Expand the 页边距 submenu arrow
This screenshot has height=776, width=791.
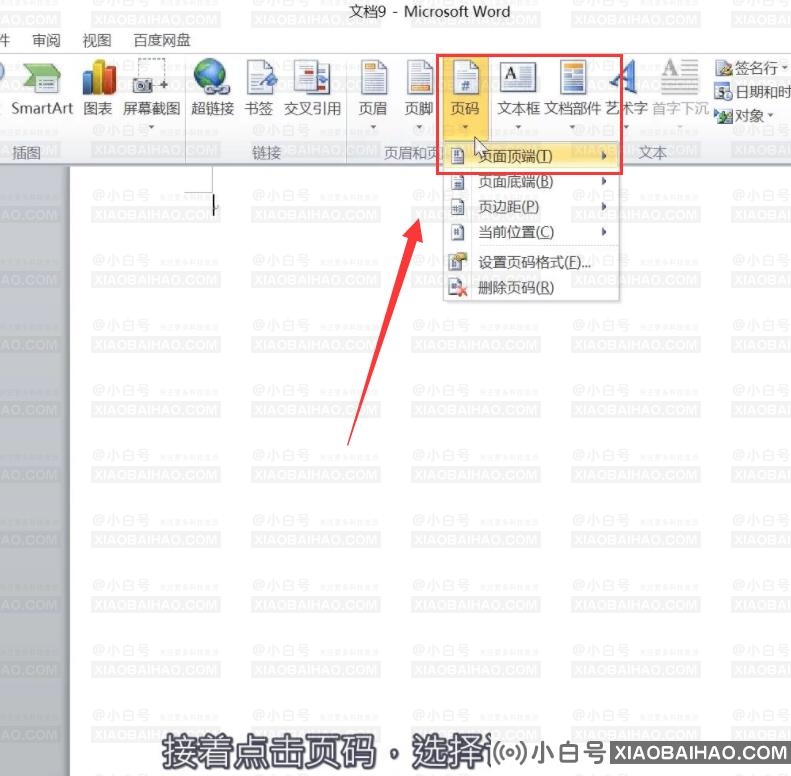tap(604, 206)
